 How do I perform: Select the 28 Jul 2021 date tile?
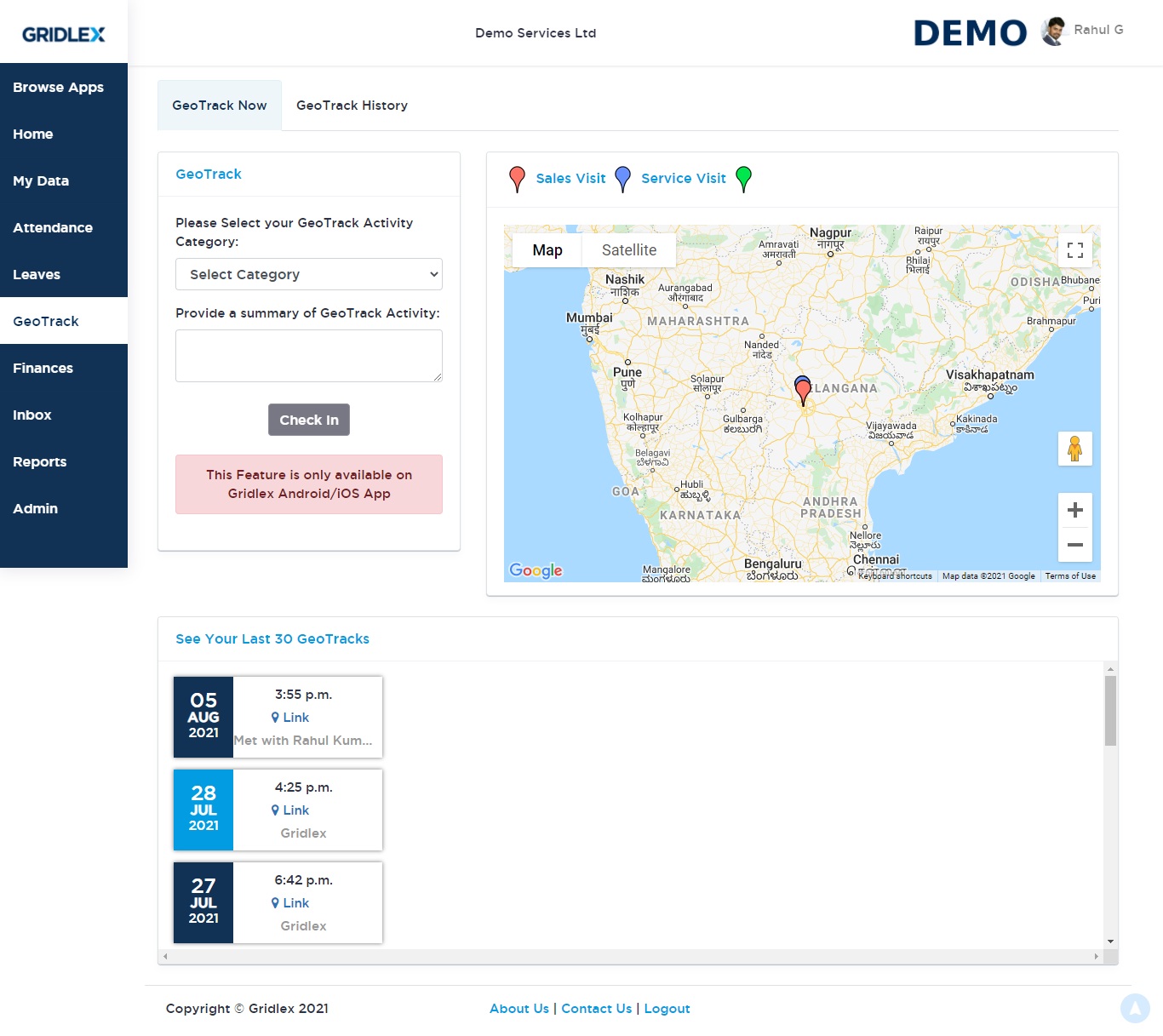click(203, 810)
